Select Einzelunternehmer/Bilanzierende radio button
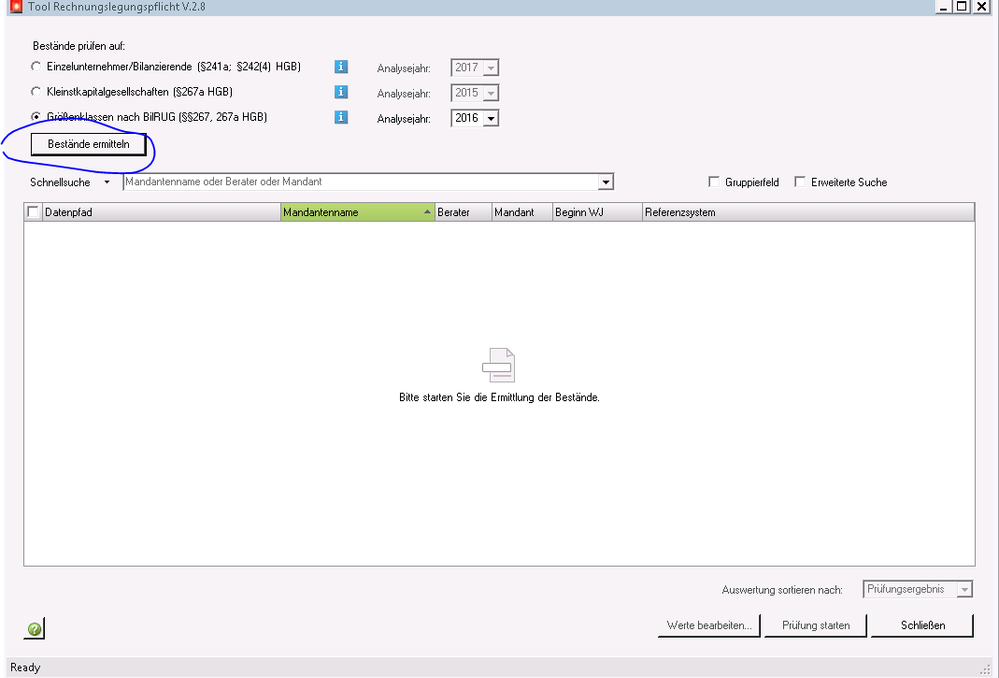 click(36, 67)
